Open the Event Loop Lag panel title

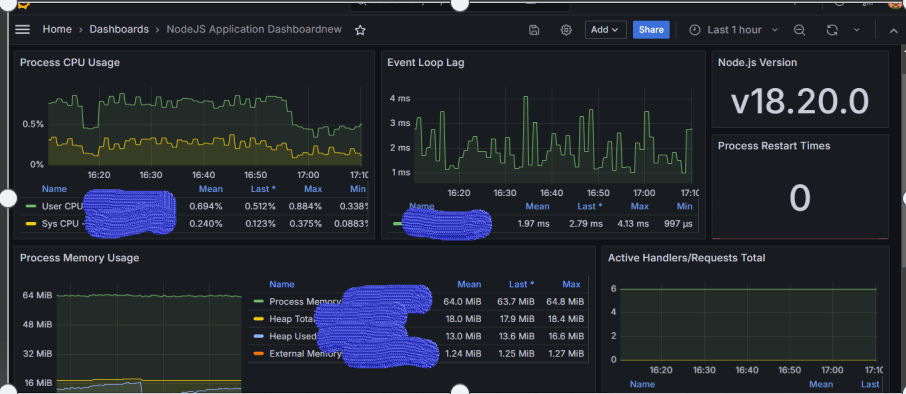[426, 62]
